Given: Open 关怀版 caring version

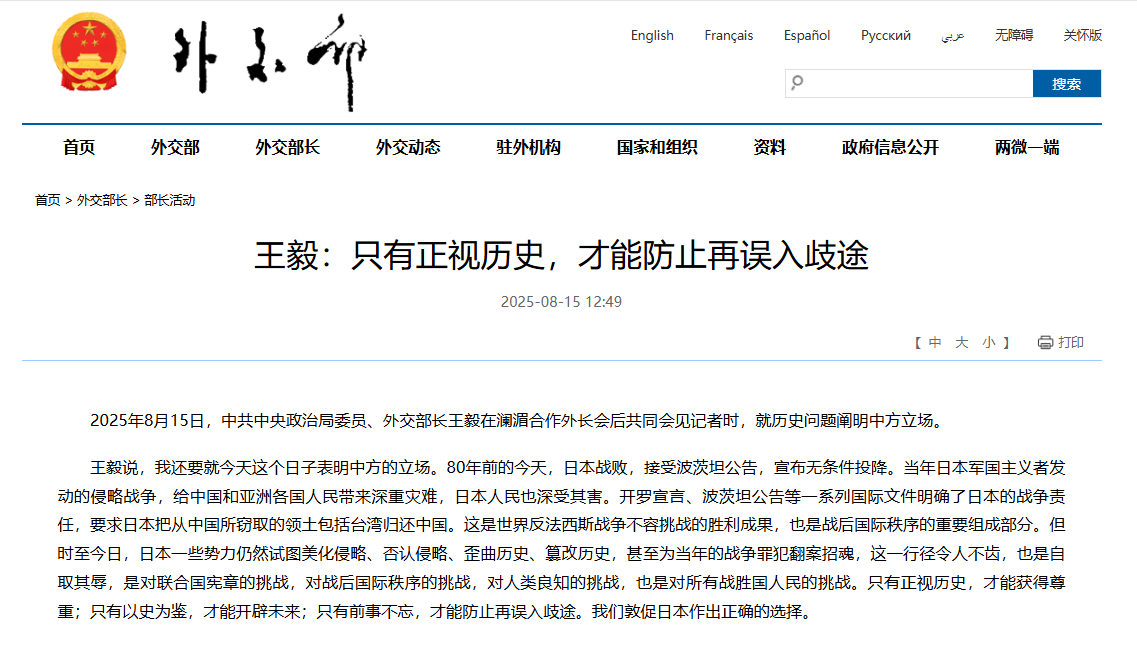Looking at the screenshot, I should (1083, 35).
